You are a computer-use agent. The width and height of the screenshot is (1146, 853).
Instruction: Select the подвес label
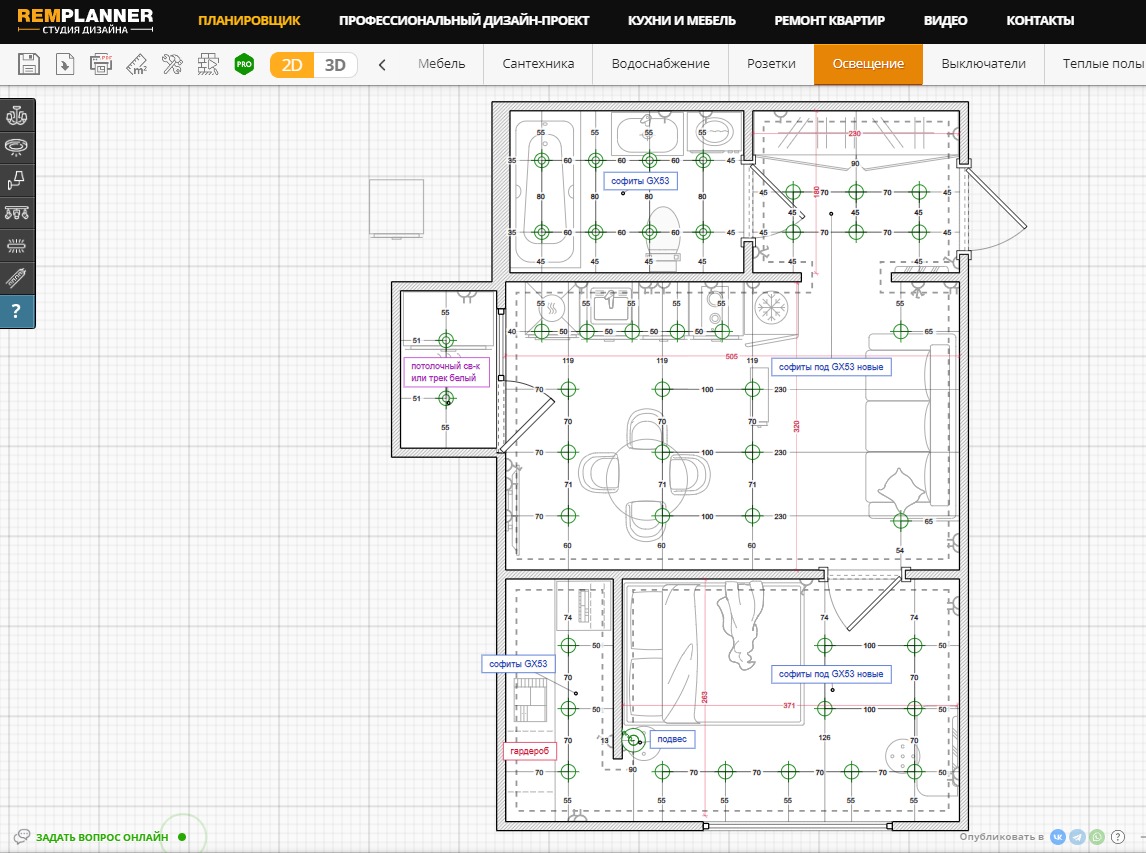(x=672, y=739)
